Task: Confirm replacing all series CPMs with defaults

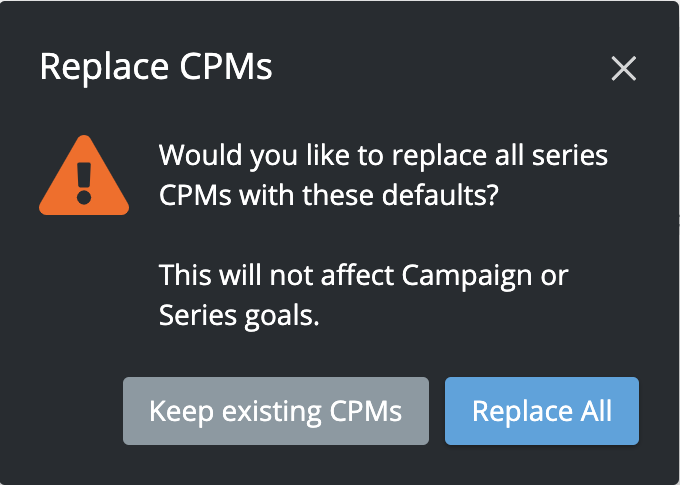Action: point(541,411)
